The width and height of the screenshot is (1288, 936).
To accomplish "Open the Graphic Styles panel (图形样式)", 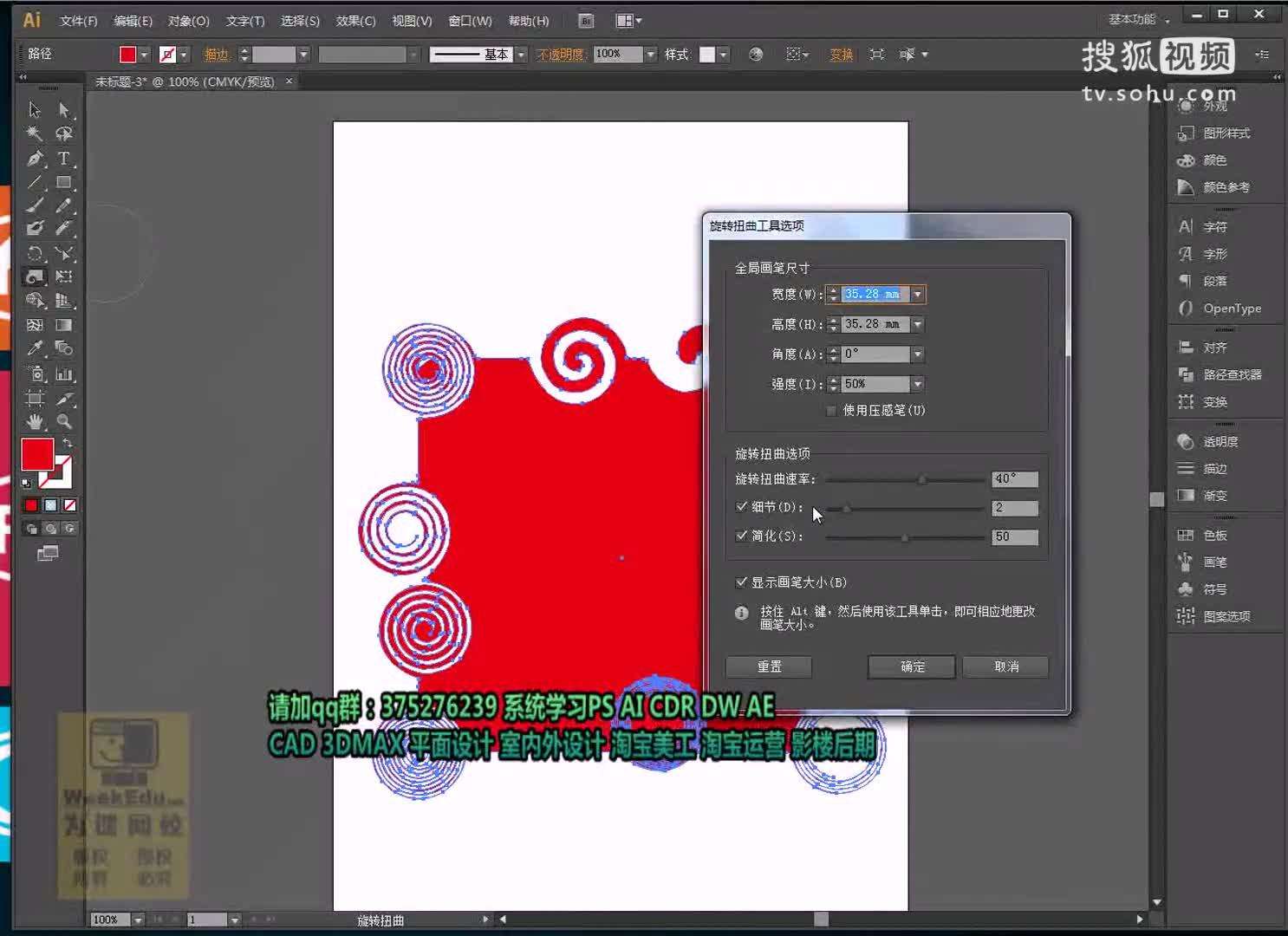I will coord(1213,133).
